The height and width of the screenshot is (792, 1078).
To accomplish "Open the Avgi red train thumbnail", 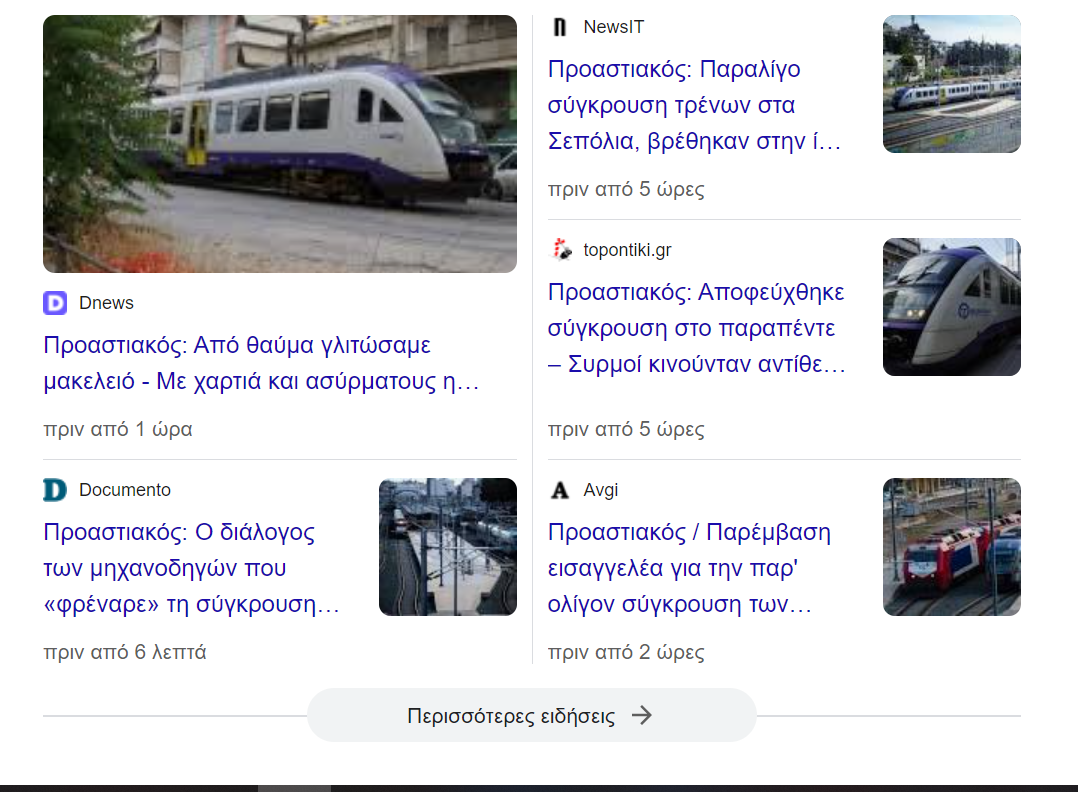I will tap(951, 547).
